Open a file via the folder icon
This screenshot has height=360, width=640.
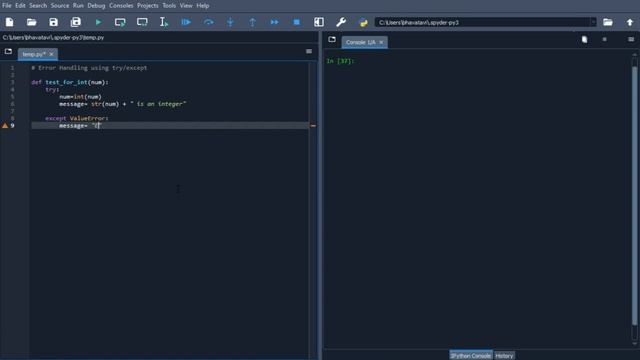pos(31,22)
